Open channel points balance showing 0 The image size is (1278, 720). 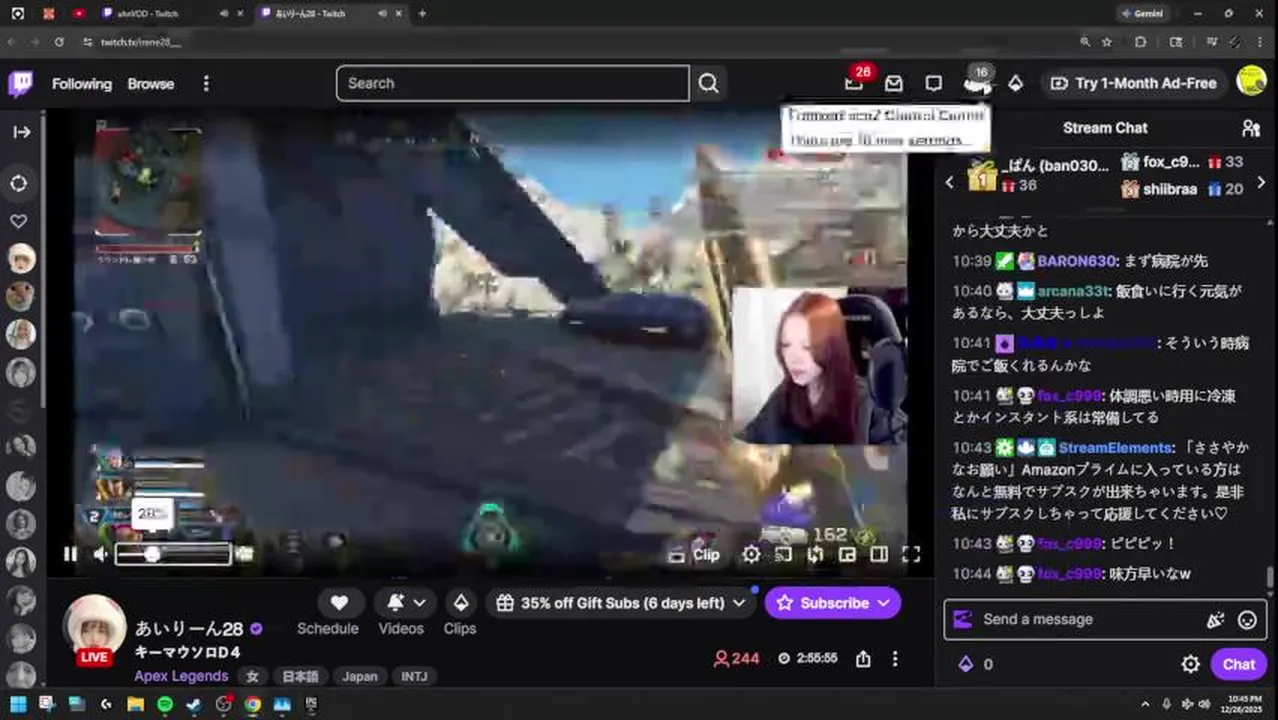pyautogui.click(x=976, y=664)
